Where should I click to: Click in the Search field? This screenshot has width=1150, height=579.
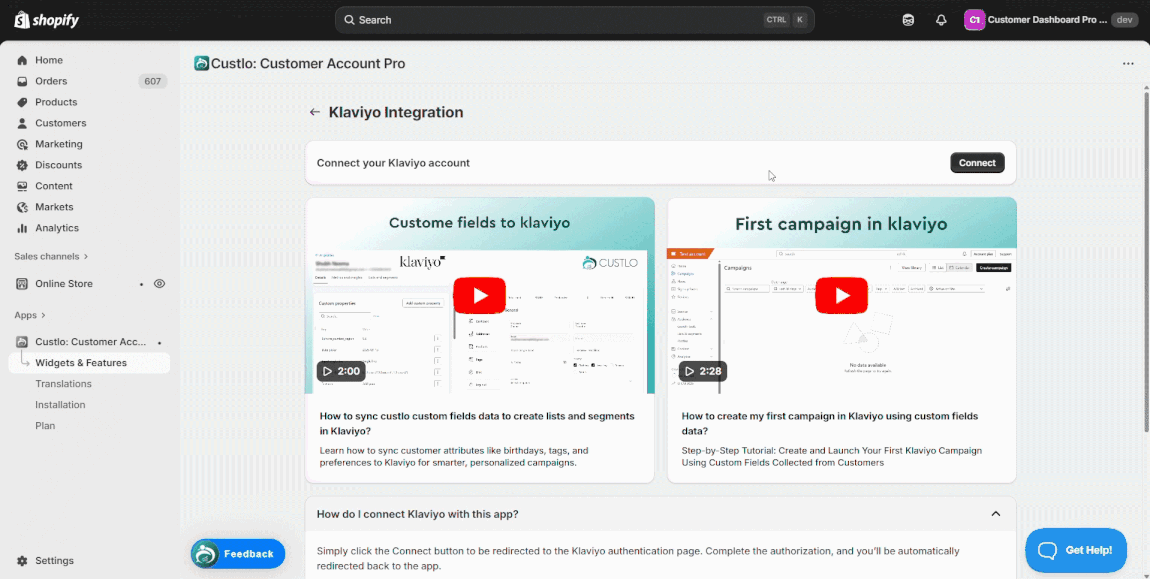pos(560,20)
